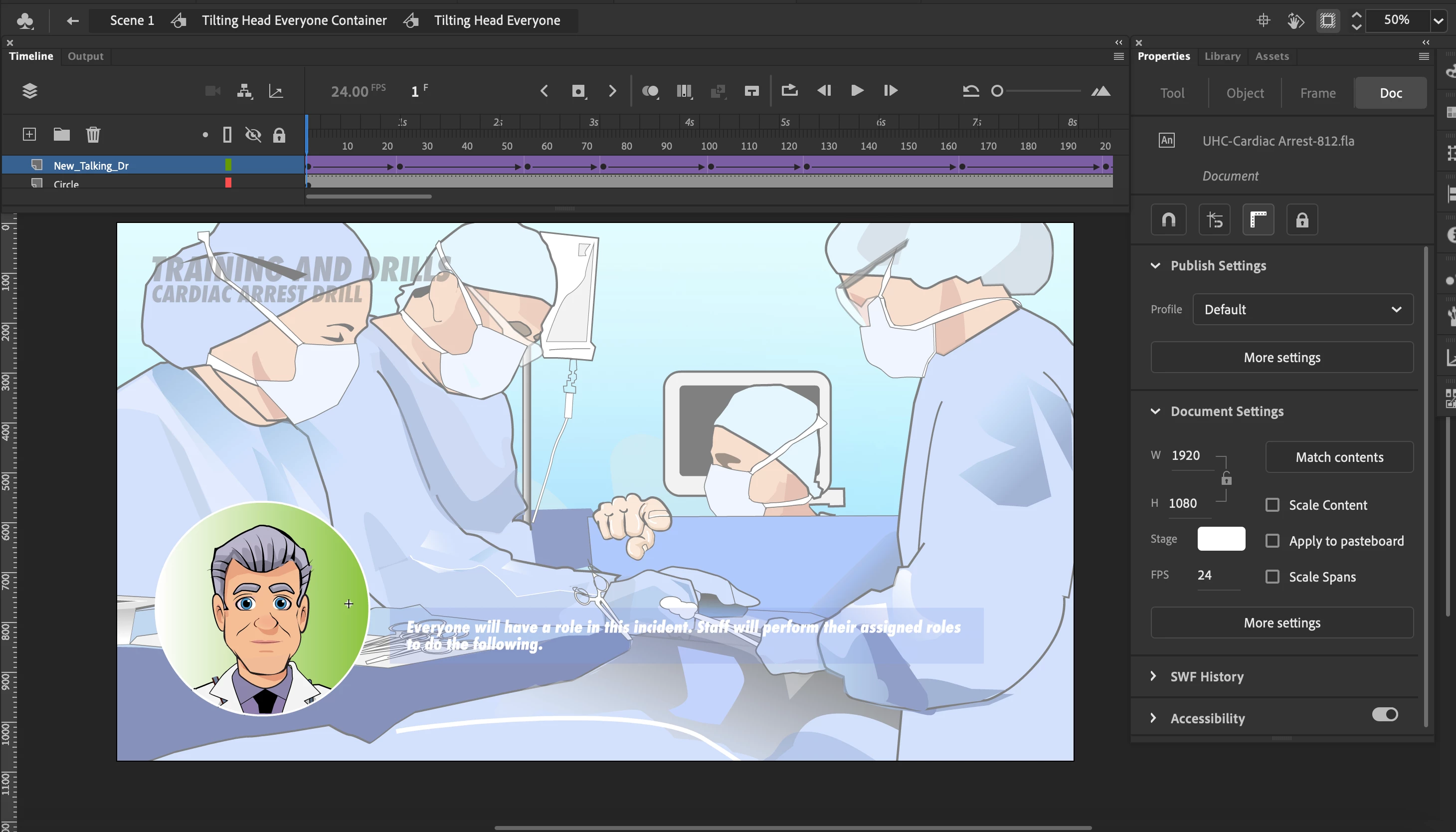
Task: Switch to the Library tab
Action: [1222, 56]
